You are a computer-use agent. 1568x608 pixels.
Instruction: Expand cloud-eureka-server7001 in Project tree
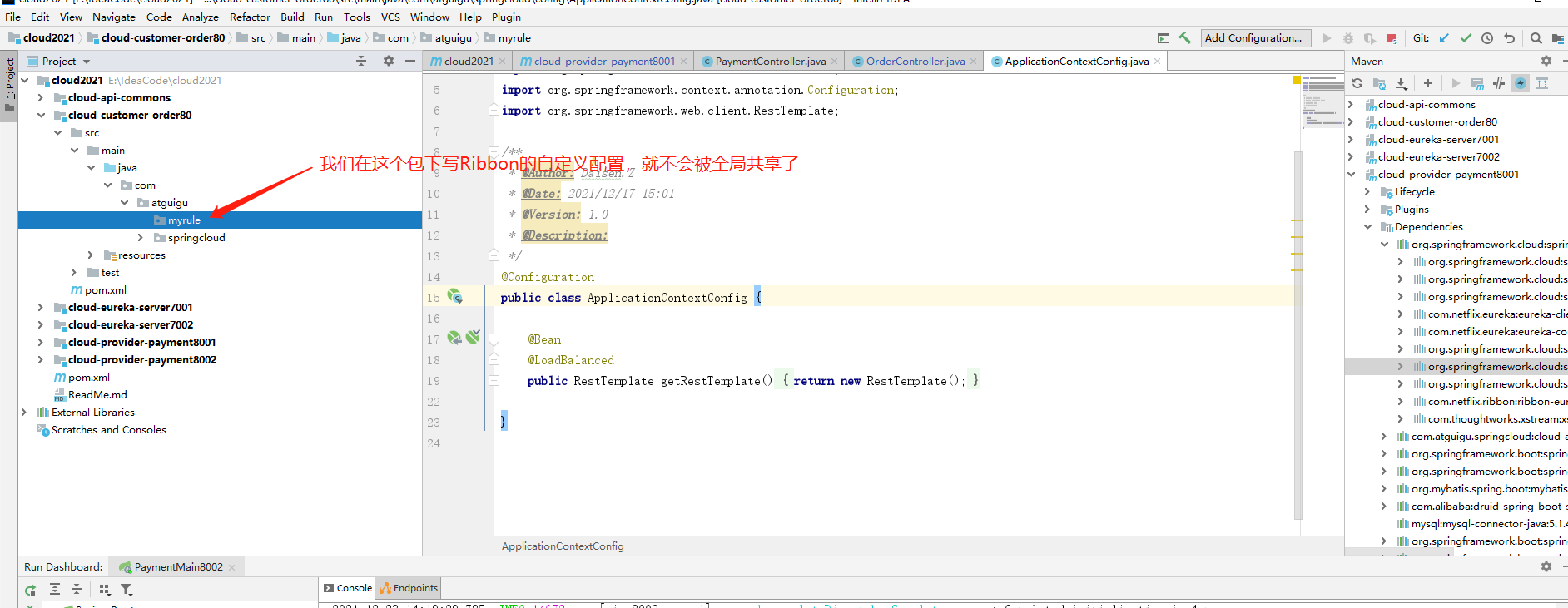tap(41, 307)
